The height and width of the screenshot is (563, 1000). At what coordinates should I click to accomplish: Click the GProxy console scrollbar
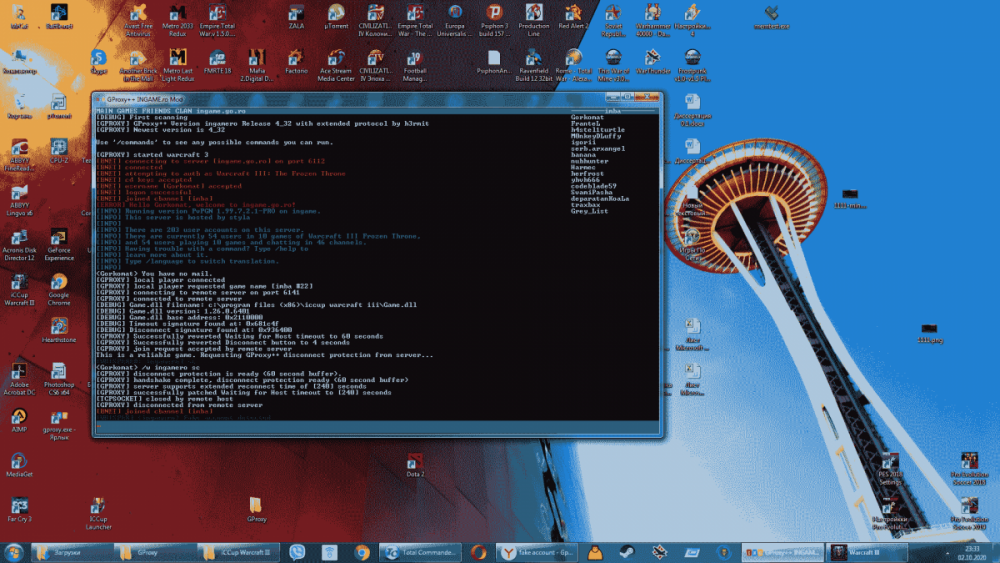[x=655, y=260]
